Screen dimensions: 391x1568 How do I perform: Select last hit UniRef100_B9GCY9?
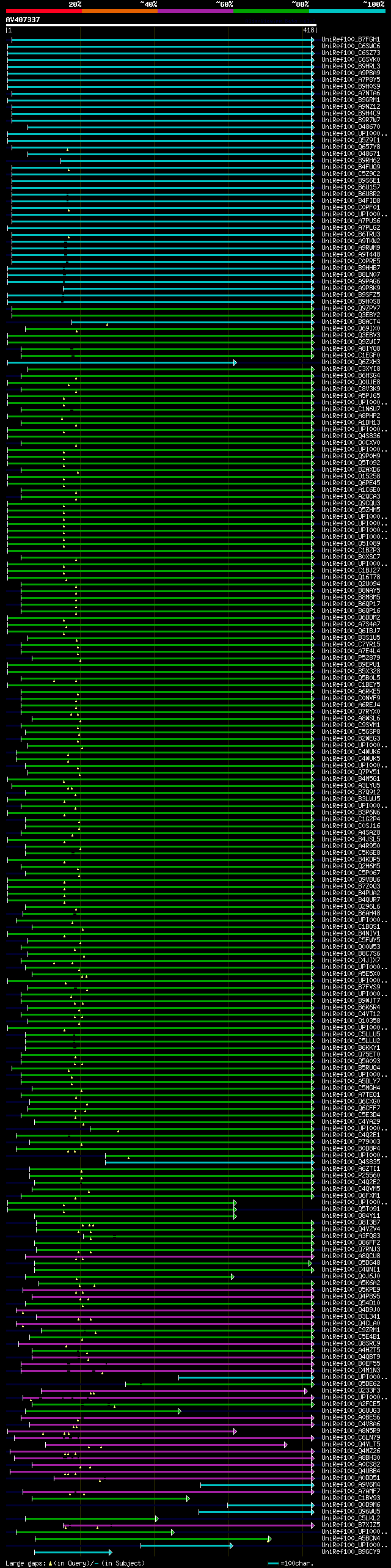point(351,1552)
